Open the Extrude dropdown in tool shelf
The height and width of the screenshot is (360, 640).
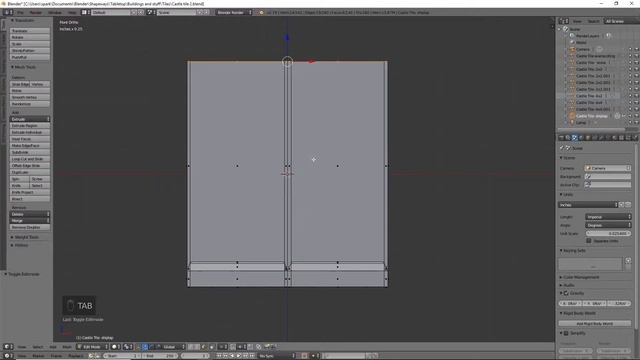coord(30,119)
